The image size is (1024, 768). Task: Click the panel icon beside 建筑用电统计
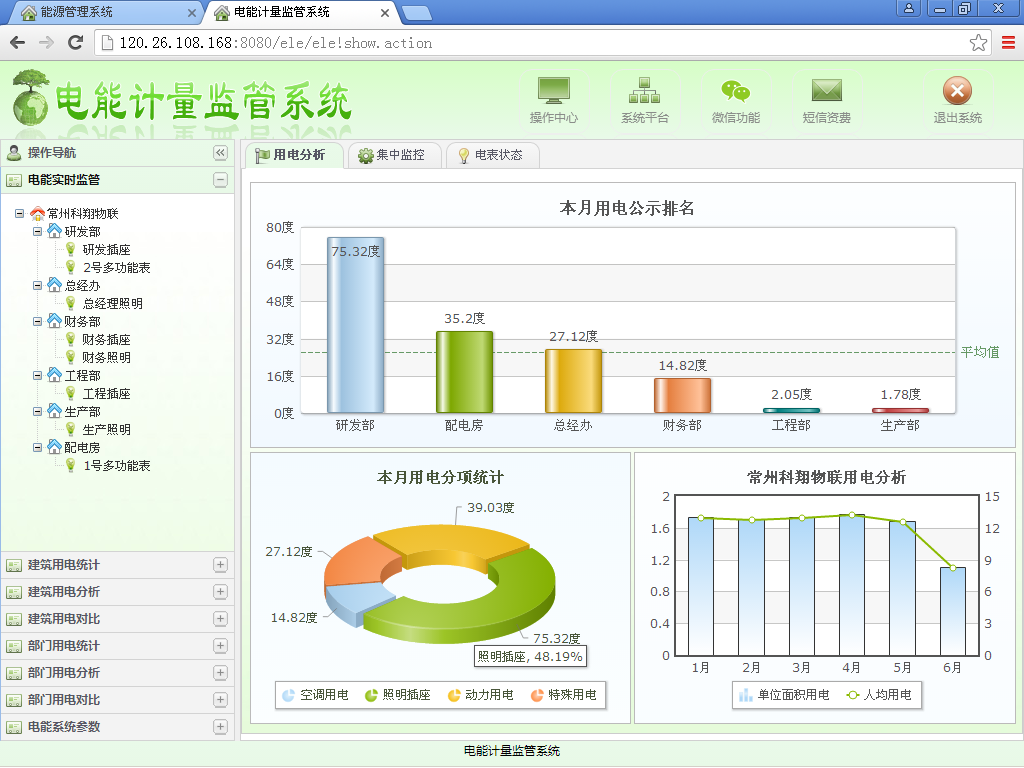14,566
